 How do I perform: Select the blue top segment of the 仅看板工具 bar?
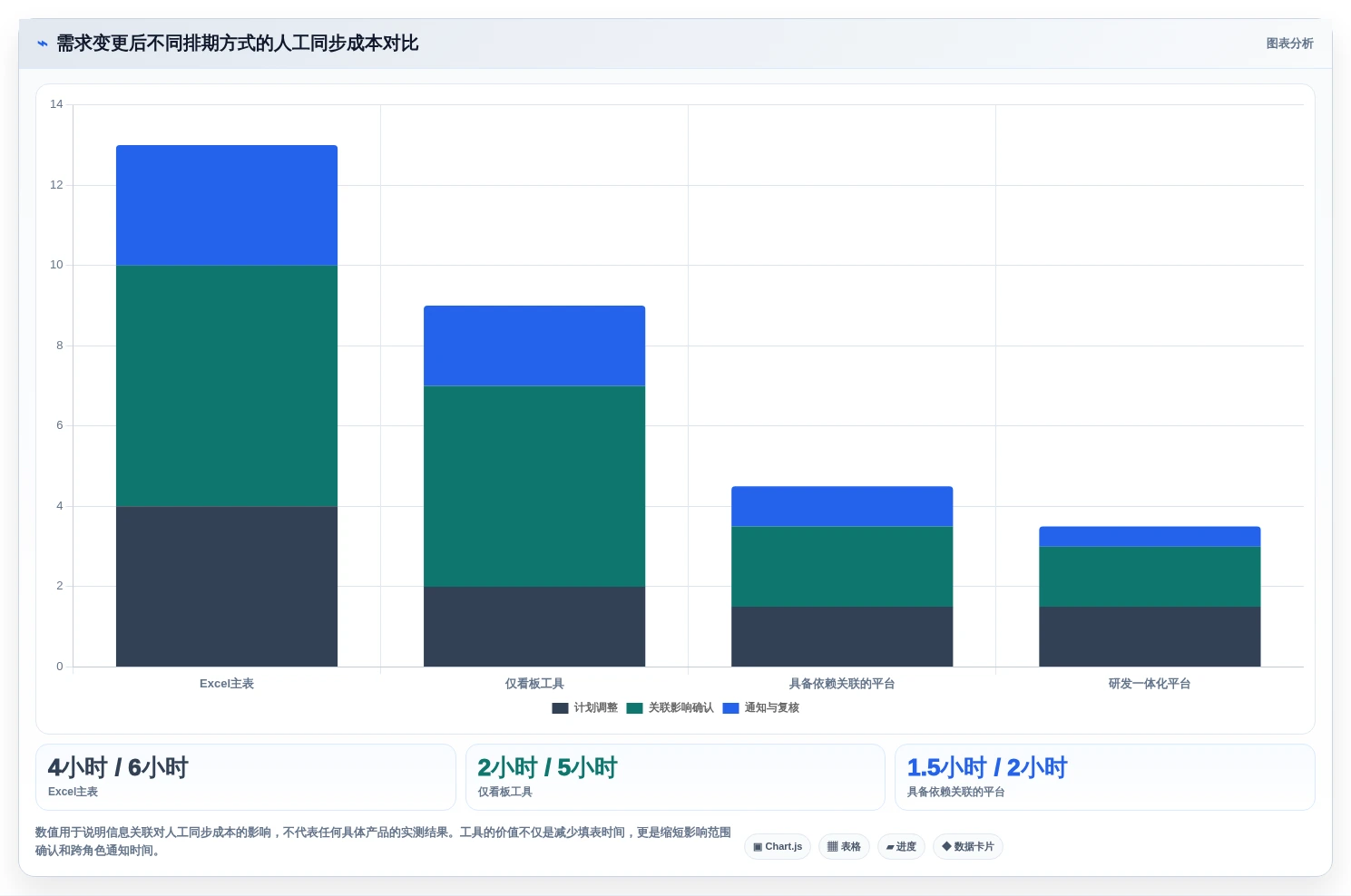coord(534,346)
